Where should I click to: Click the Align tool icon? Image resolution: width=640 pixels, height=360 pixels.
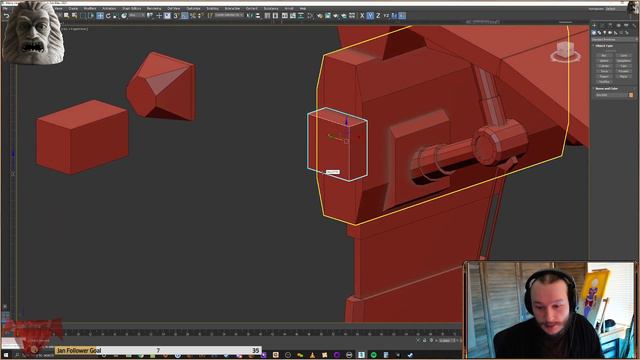(258, 16)
